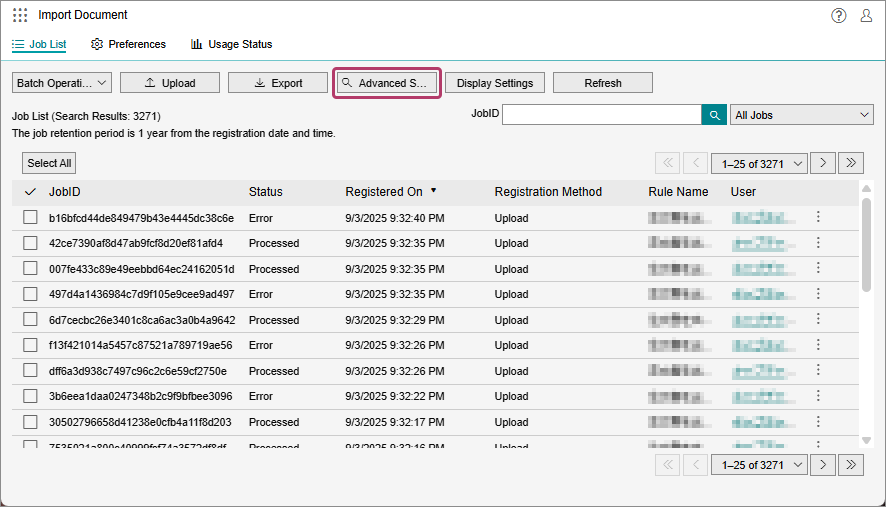Select the checkbox for job 30502796658d41238e0cfb4a11f8d203
This screenshot has height=507, width=886.
click(31, 422)
